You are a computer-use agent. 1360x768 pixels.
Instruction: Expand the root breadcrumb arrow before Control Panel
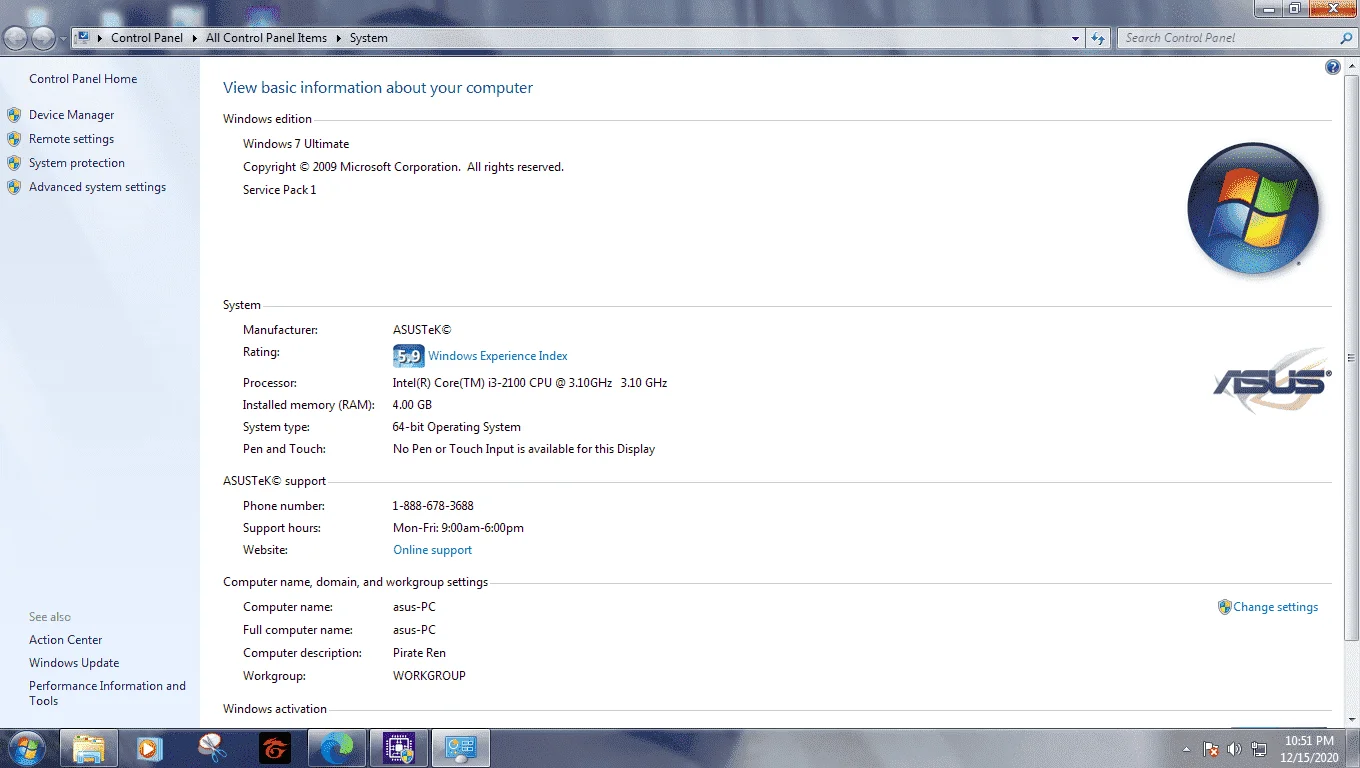[101, 38]
